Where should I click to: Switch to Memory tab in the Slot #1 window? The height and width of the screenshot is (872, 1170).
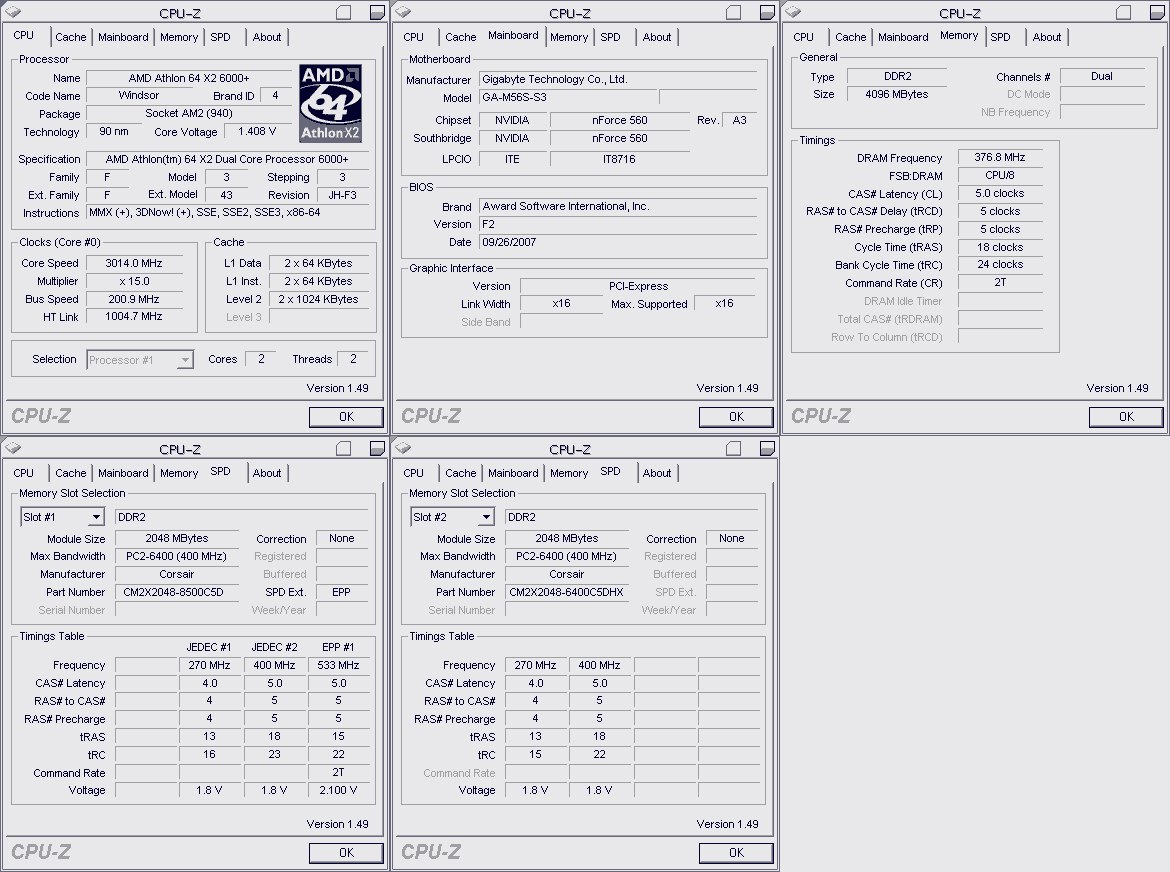(x=179, y=473)
